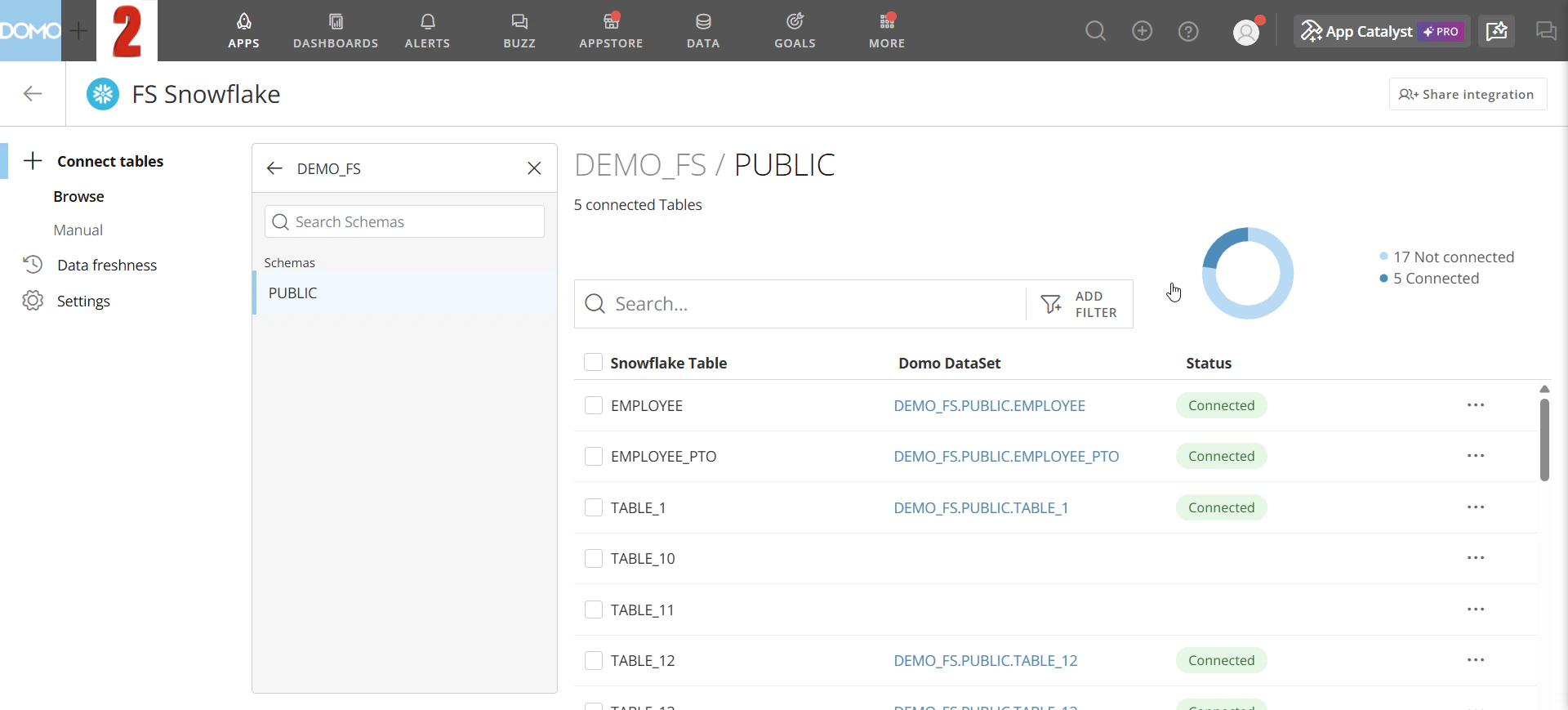This screenshot has height=710, width=1568.
Task: Click the share export icon in header
Action: coord(1496,31)
